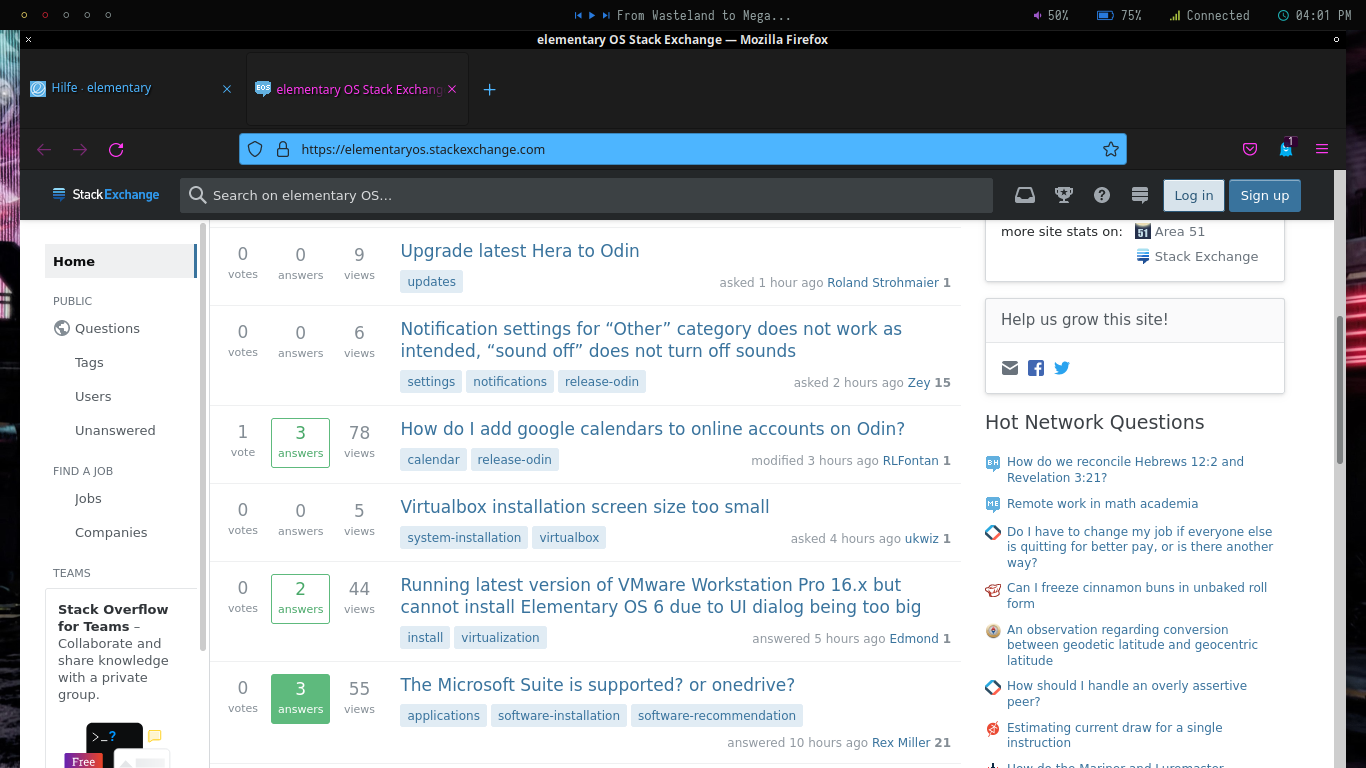Open Questions in the left sidebar
This screenshot has height=768, width=1366.
[107, 328]
